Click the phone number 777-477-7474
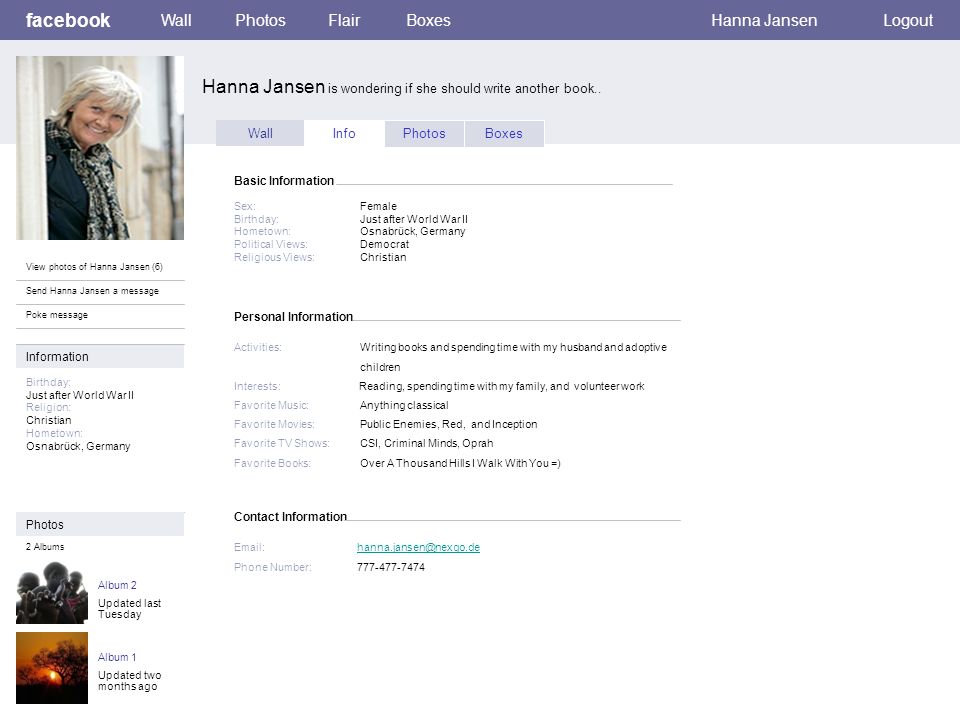 (391, 567)
